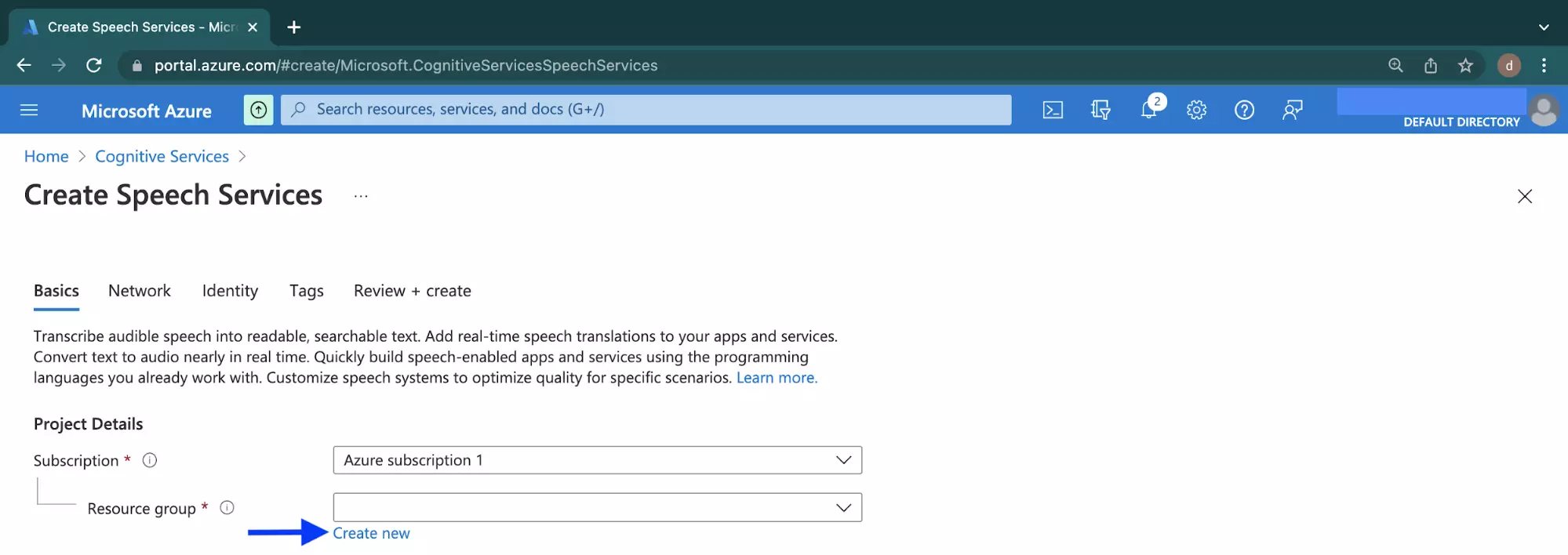Click the browser address bar URL

(x=406, y=65)
